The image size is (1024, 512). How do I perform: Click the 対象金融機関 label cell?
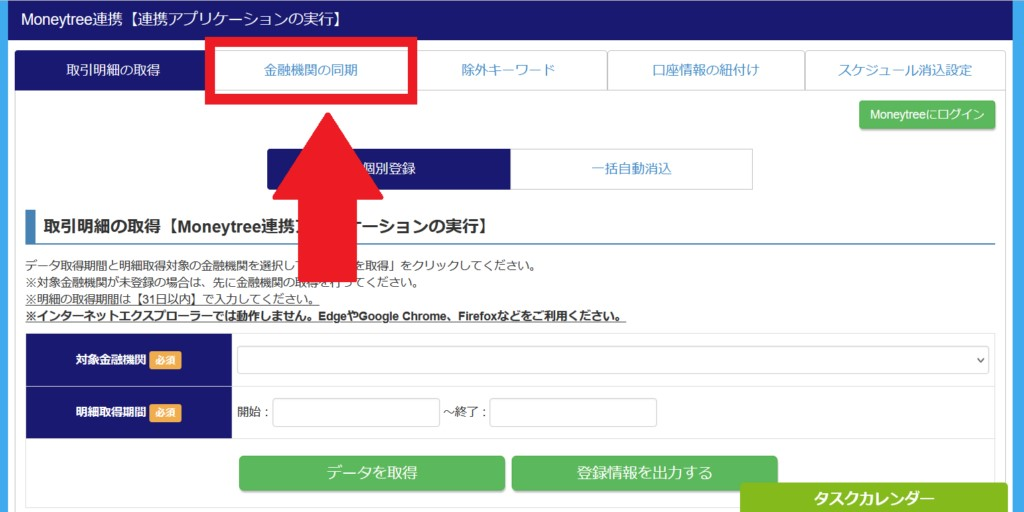pos(129,360)
